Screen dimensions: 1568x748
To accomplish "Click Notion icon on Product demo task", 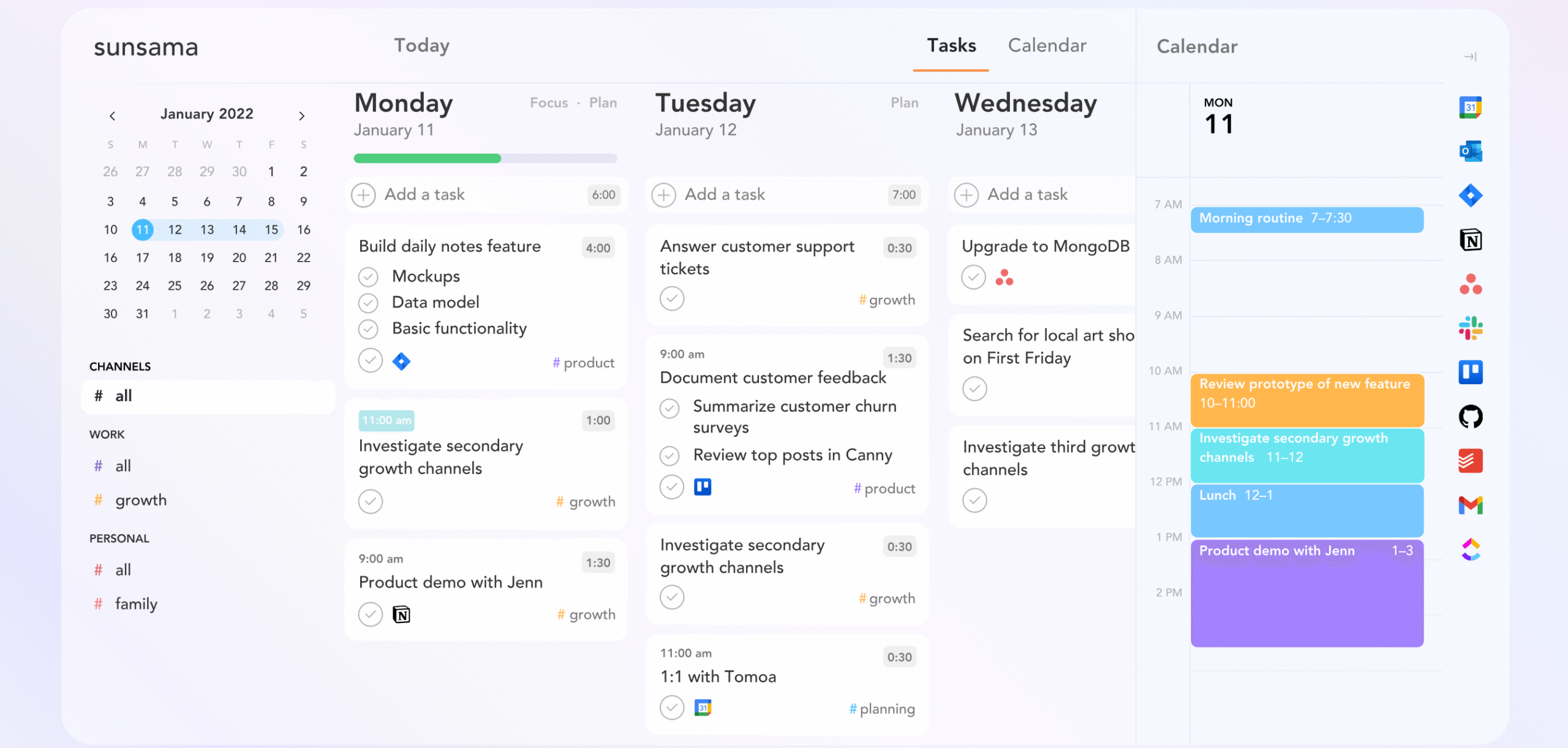I will coord(401,614).
